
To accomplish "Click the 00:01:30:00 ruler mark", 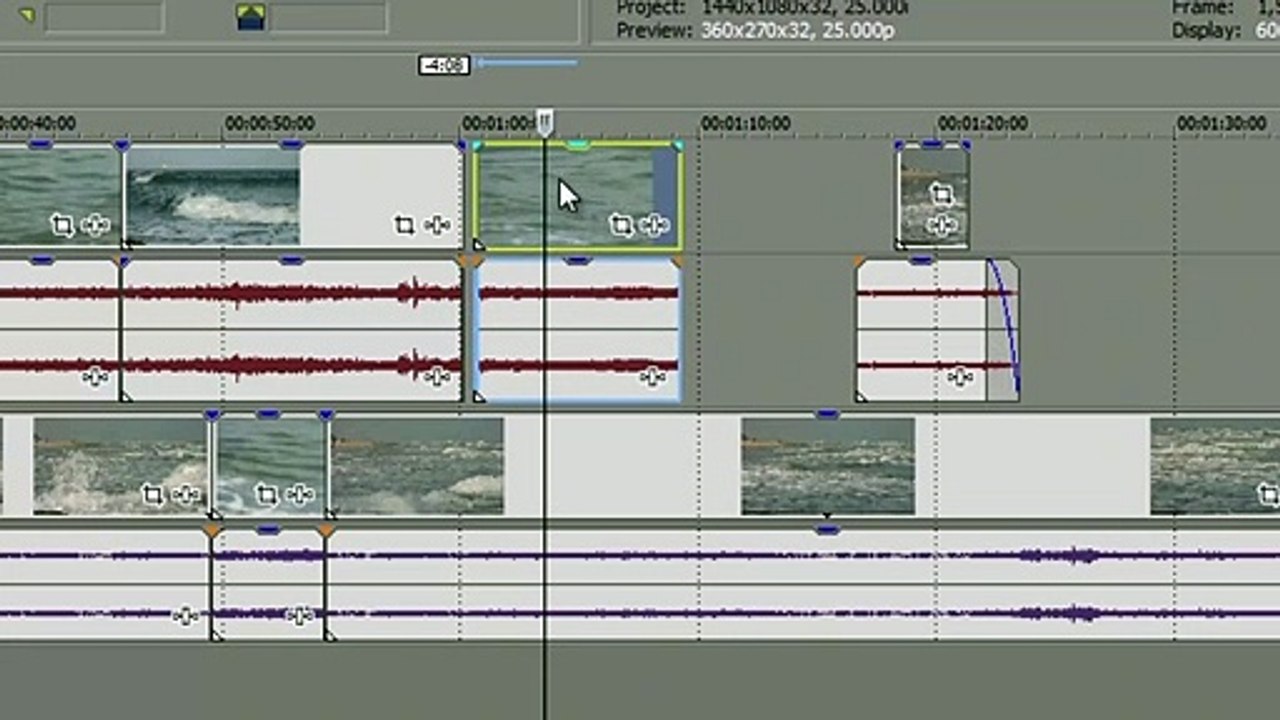I will (x=1221, y=123).
